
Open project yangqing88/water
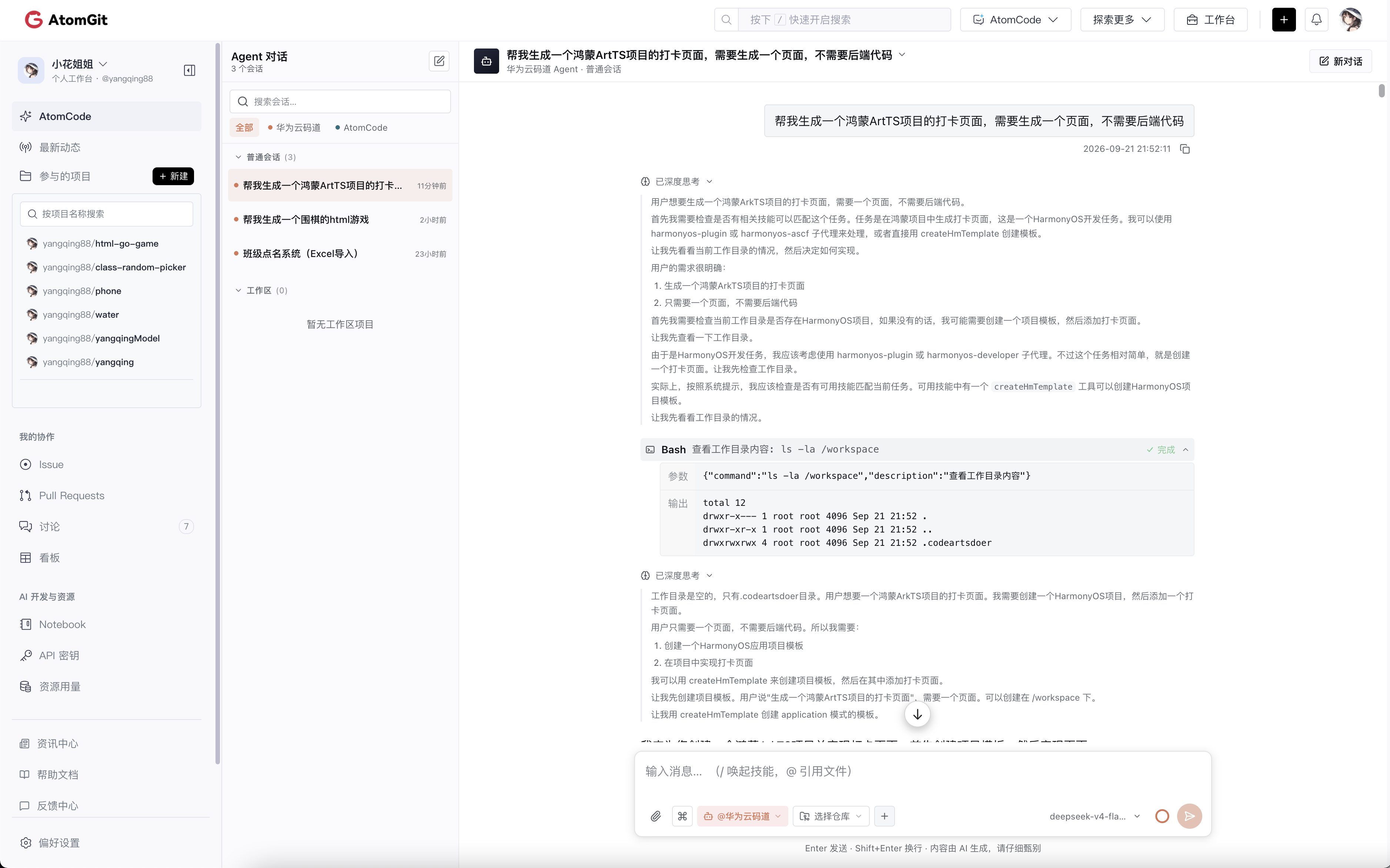80,314
